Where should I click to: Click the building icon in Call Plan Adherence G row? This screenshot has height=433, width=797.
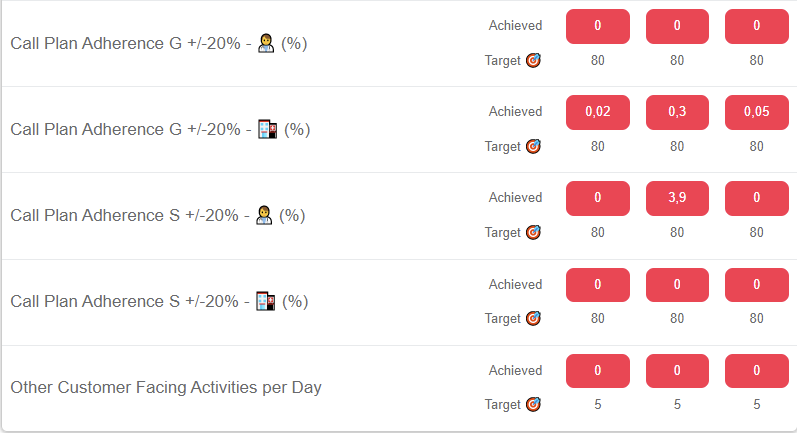click(266, 129)
